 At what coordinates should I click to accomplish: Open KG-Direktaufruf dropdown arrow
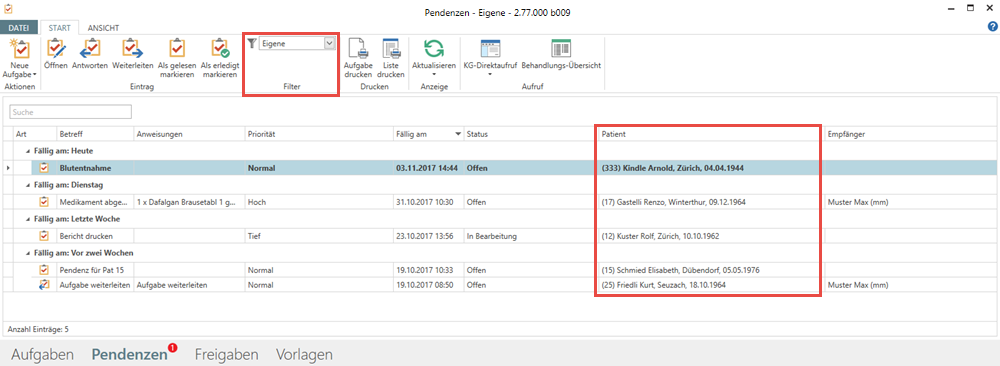490,75
